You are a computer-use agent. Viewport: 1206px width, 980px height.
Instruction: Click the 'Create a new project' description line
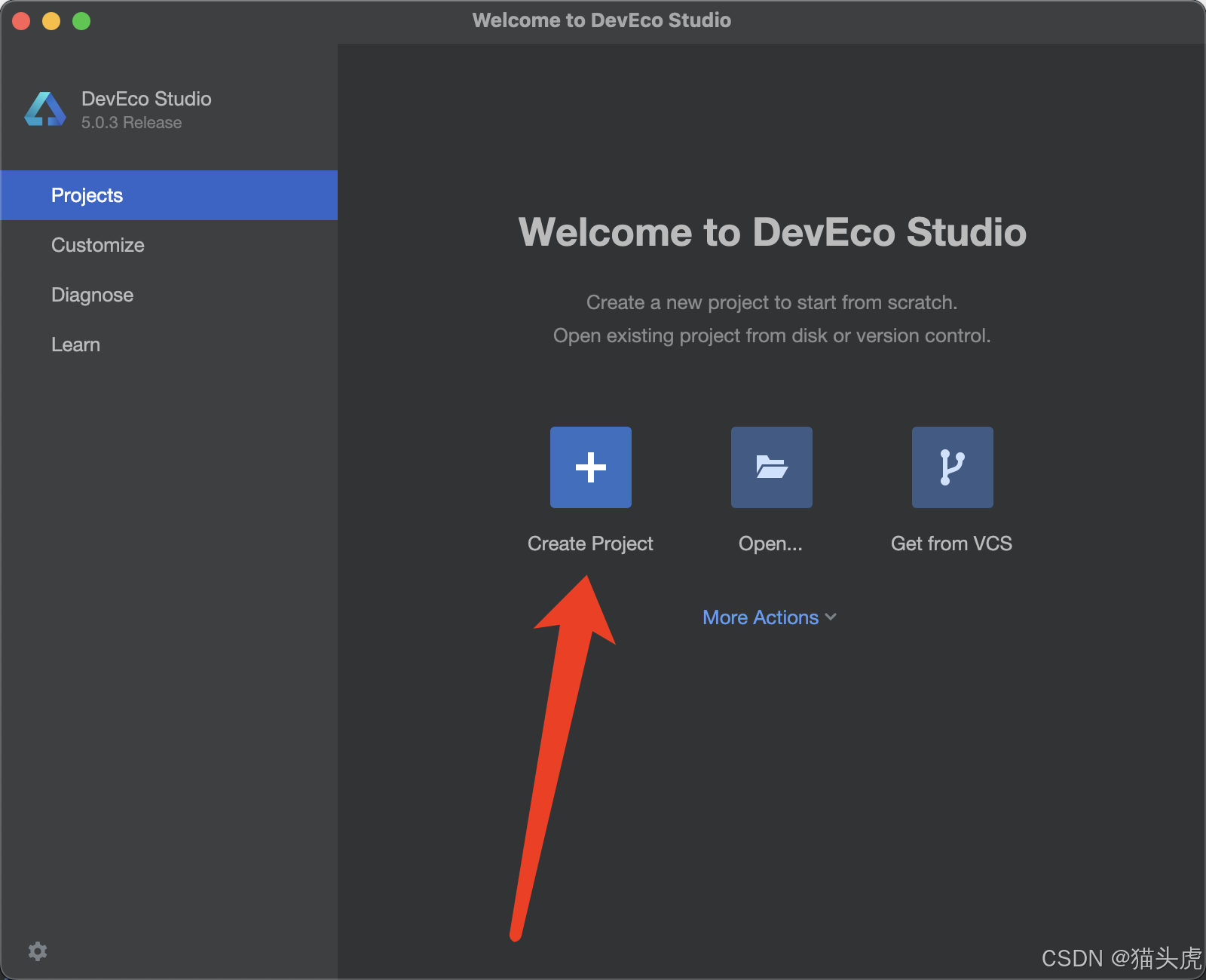tap(772, 302)
